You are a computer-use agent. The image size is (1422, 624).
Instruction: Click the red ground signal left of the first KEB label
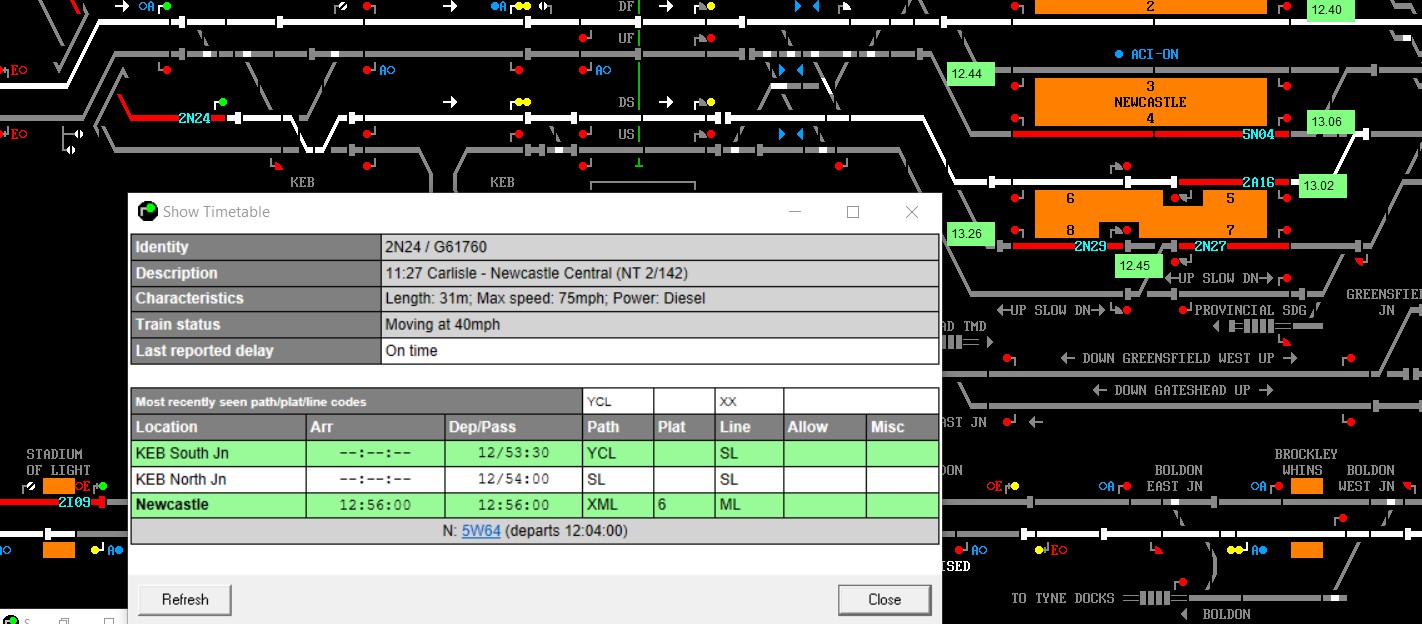click(x=278, y=166)
